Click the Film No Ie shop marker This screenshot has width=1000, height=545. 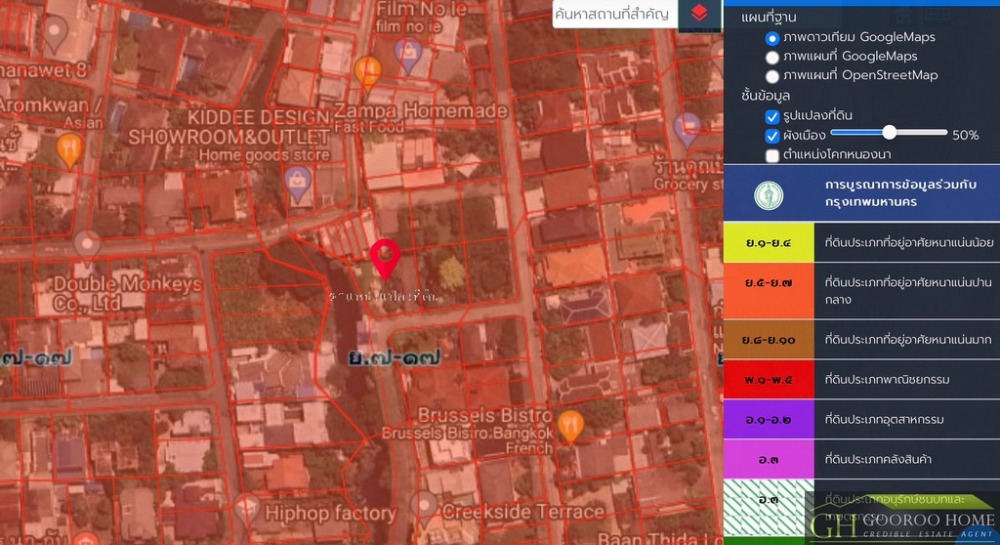(407, 55)
